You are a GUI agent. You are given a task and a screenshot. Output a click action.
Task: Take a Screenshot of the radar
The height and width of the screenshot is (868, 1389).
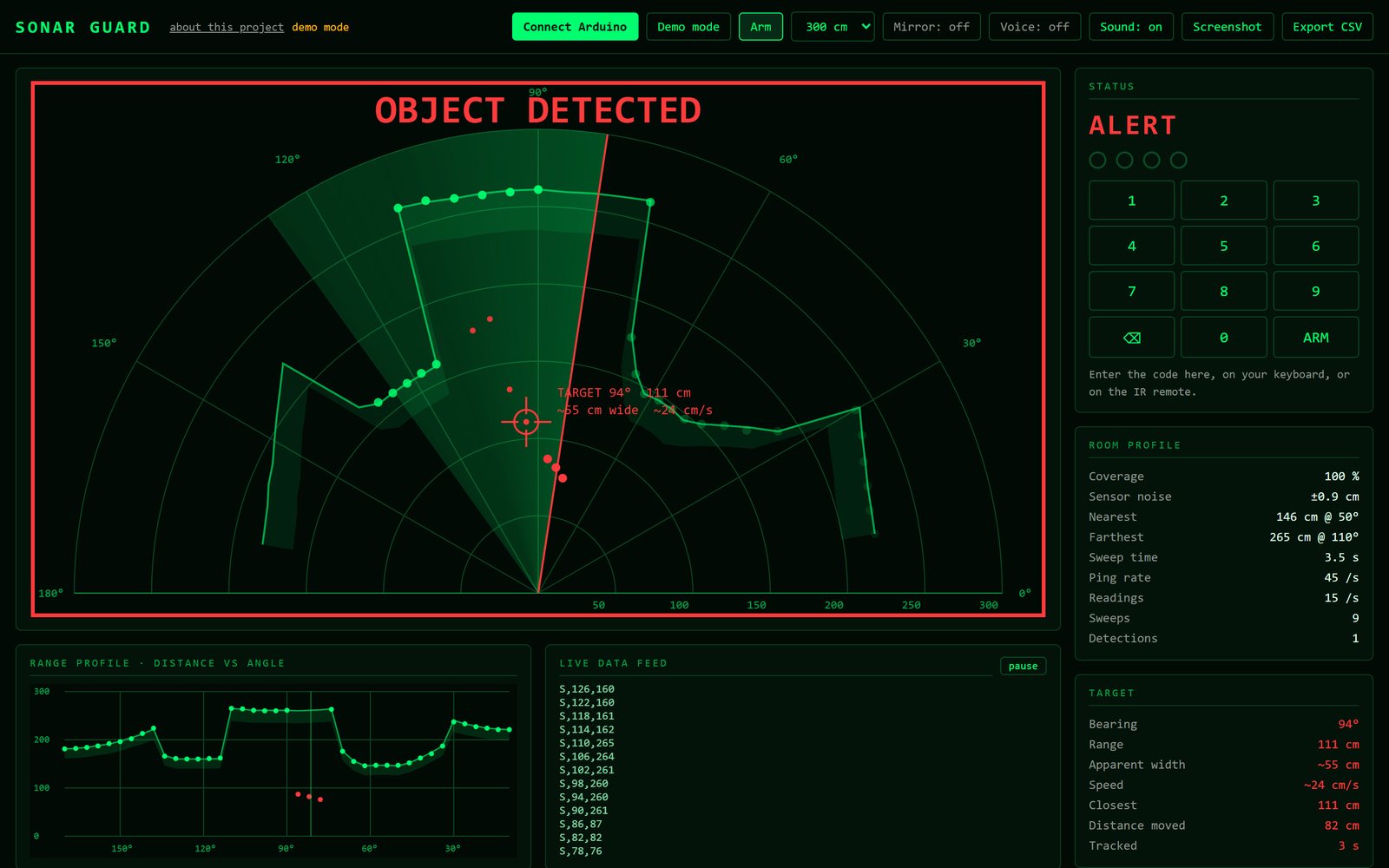[x=1228, y=27]
